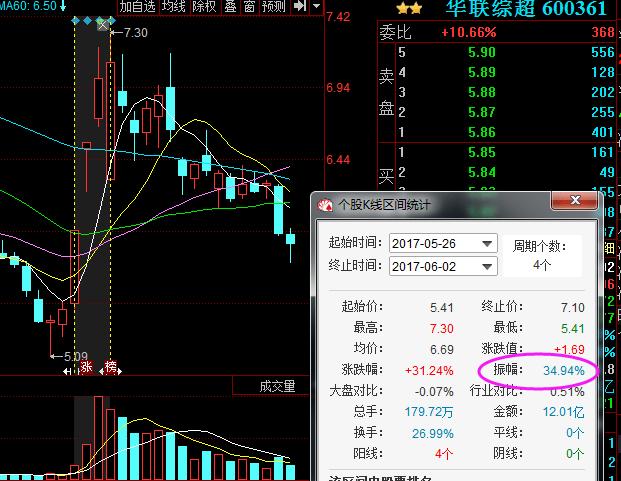Click sell-2 price 5.87 row
621x481 pixels.
tap(505, 112)
